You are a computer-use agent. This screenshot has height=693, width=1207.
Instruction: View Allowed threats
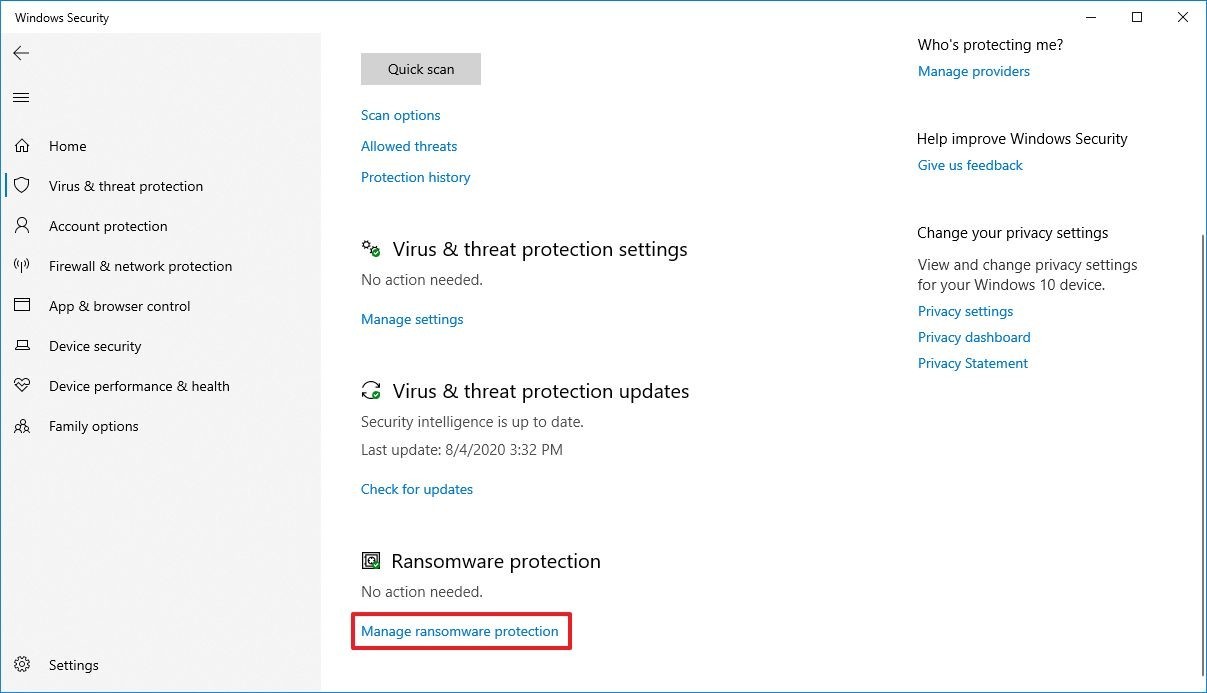click(409, 146)
